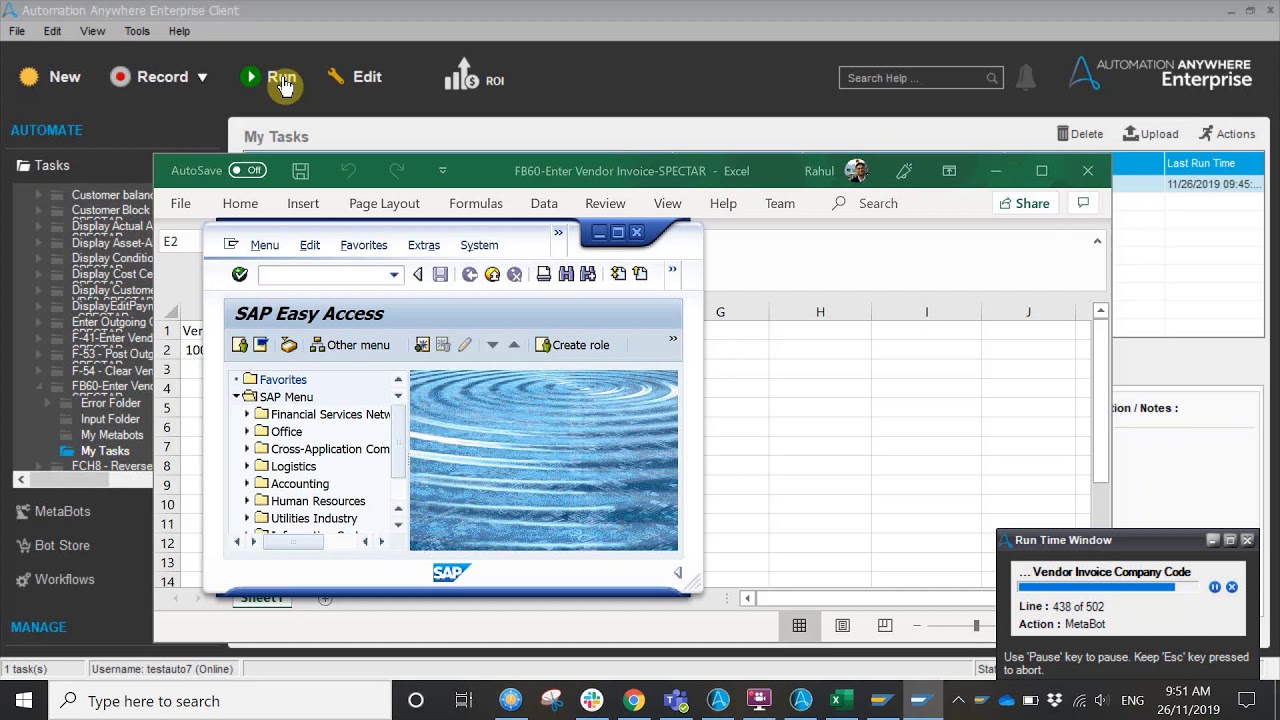Viewport: 1280px width, 720px height.
Task: Click the SAP Exit yellow up-arrow icon
Action: coord(492,274)
